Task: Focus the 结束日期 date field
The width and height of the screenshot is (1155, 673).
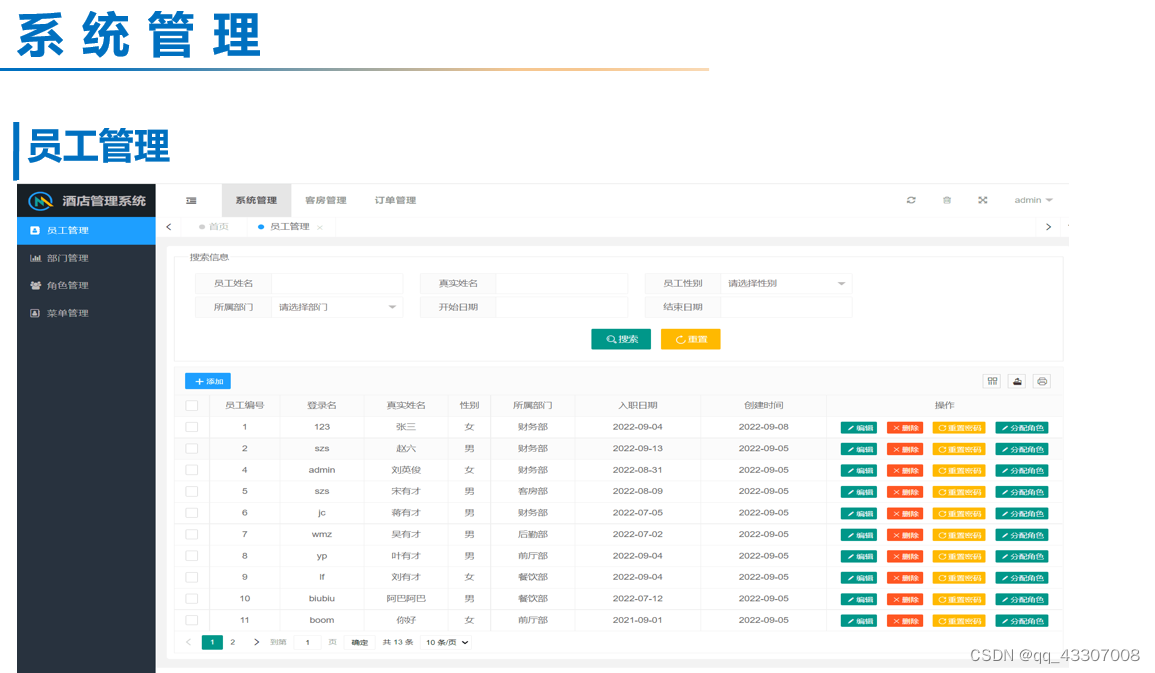Action: (786, 307)
